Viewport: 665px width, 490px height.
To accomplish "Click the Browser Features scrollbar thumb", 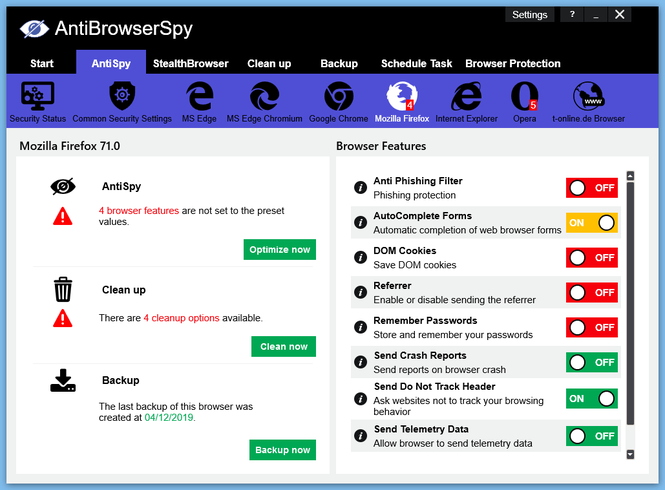I will point(630,303).
